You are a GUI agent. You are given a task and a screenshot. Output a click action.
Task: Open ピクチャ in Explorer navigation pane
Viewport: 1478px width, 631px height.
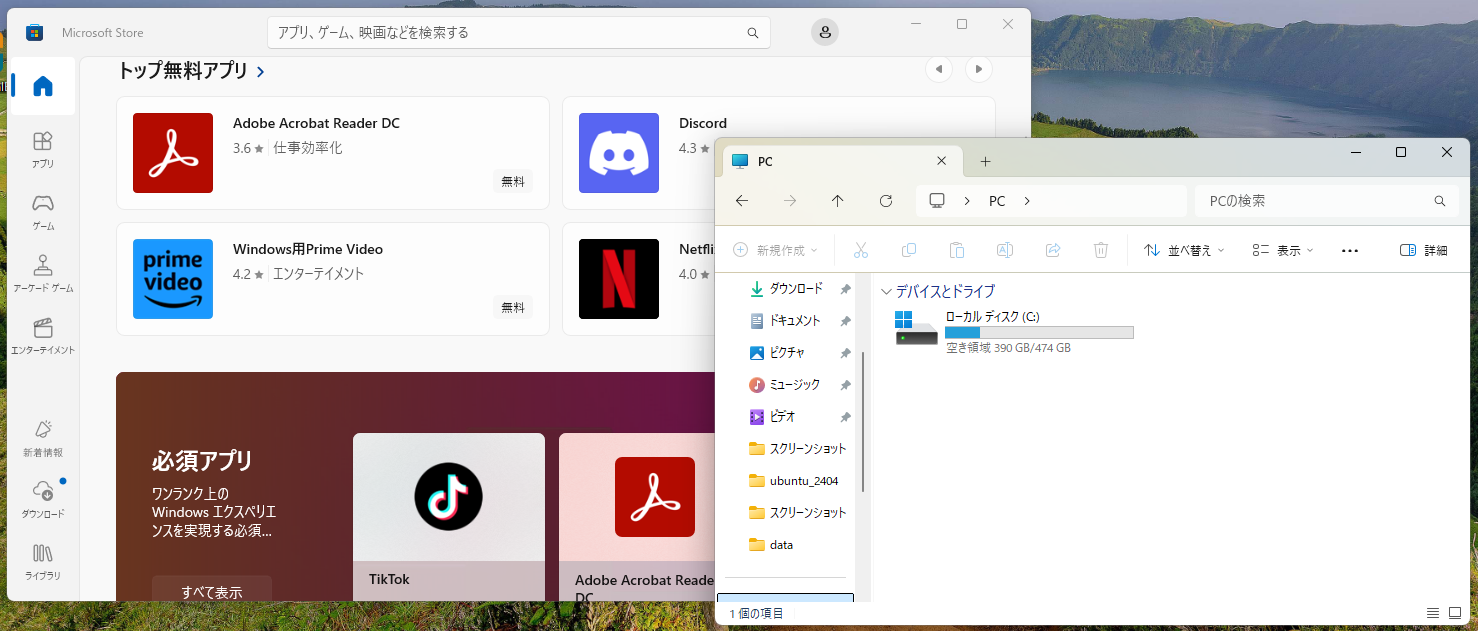[779, 353]
